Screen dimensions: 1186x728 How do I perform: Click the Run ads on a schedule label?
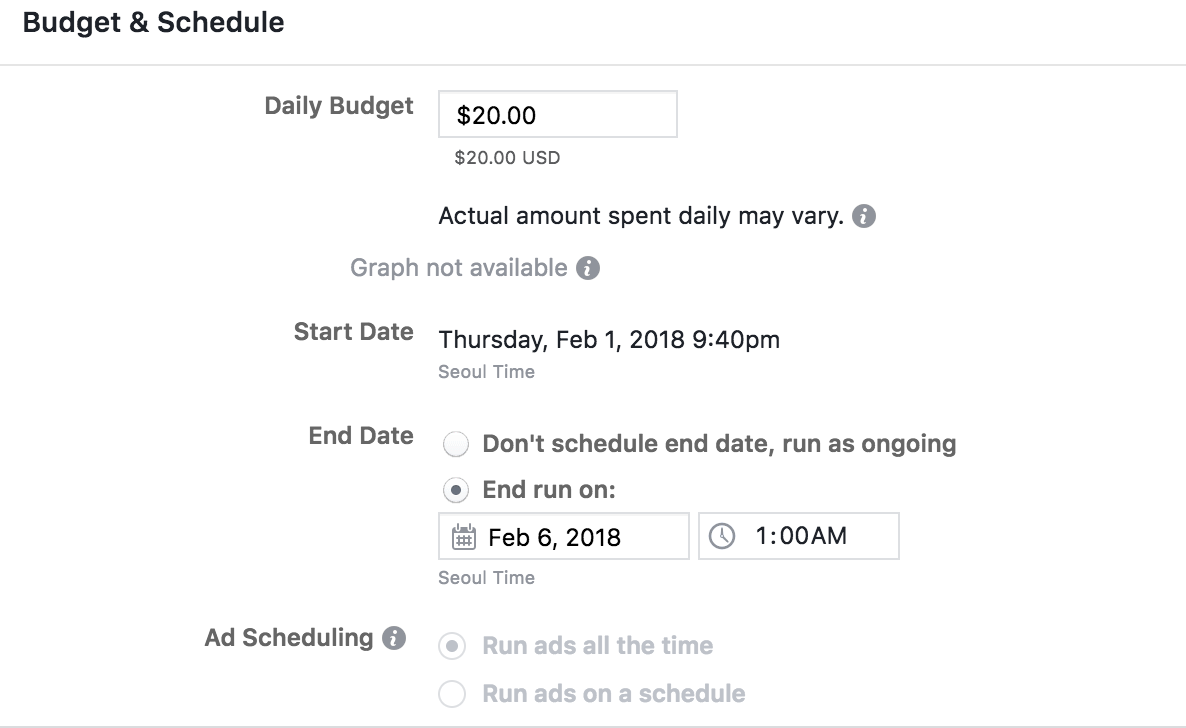coord(613,693)
